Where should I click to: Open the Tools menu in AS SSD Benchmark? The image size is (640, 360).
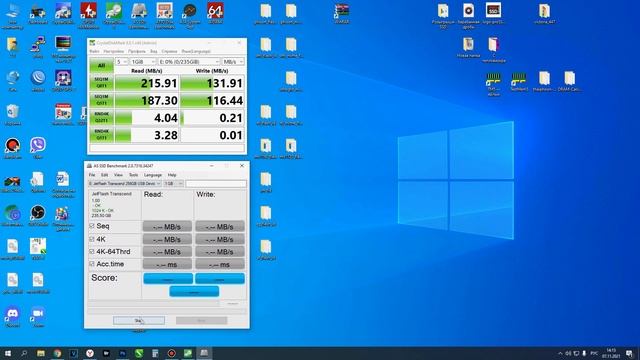(x=133, y=175)
